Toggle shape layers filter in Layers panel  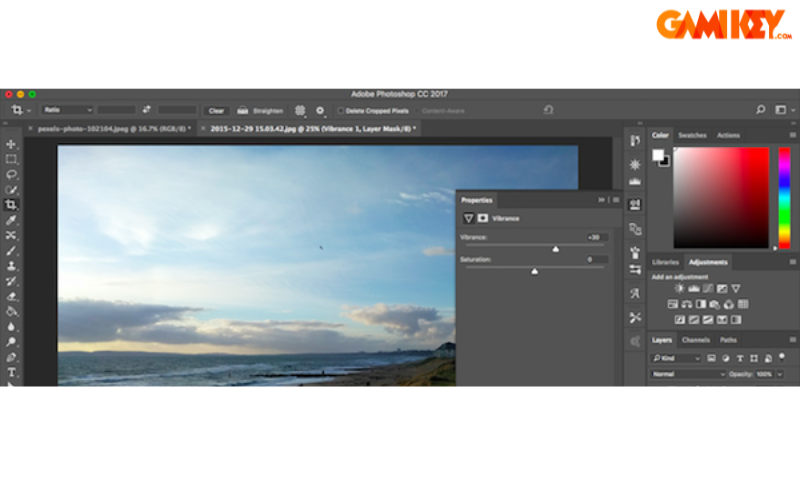(x=754, y=358)
